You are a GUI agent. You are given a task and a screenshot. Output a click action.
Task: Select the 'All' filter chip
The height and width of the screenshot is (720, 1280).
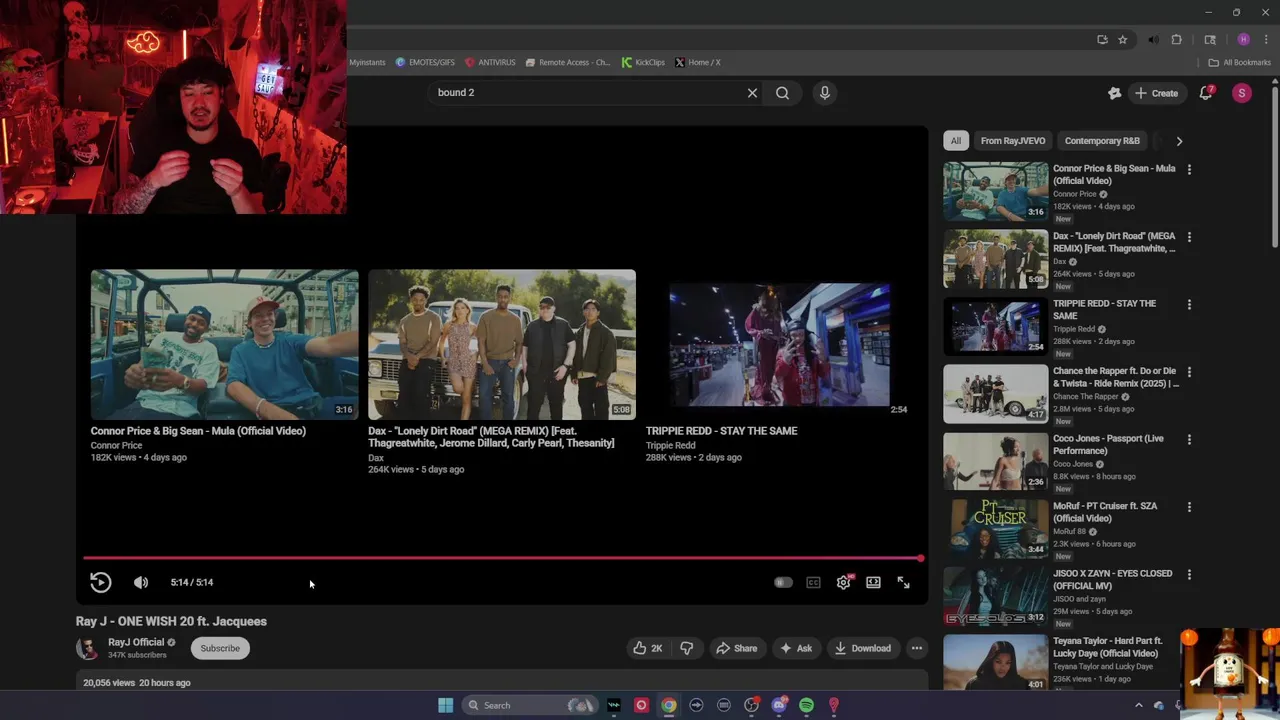pos(956,141)
